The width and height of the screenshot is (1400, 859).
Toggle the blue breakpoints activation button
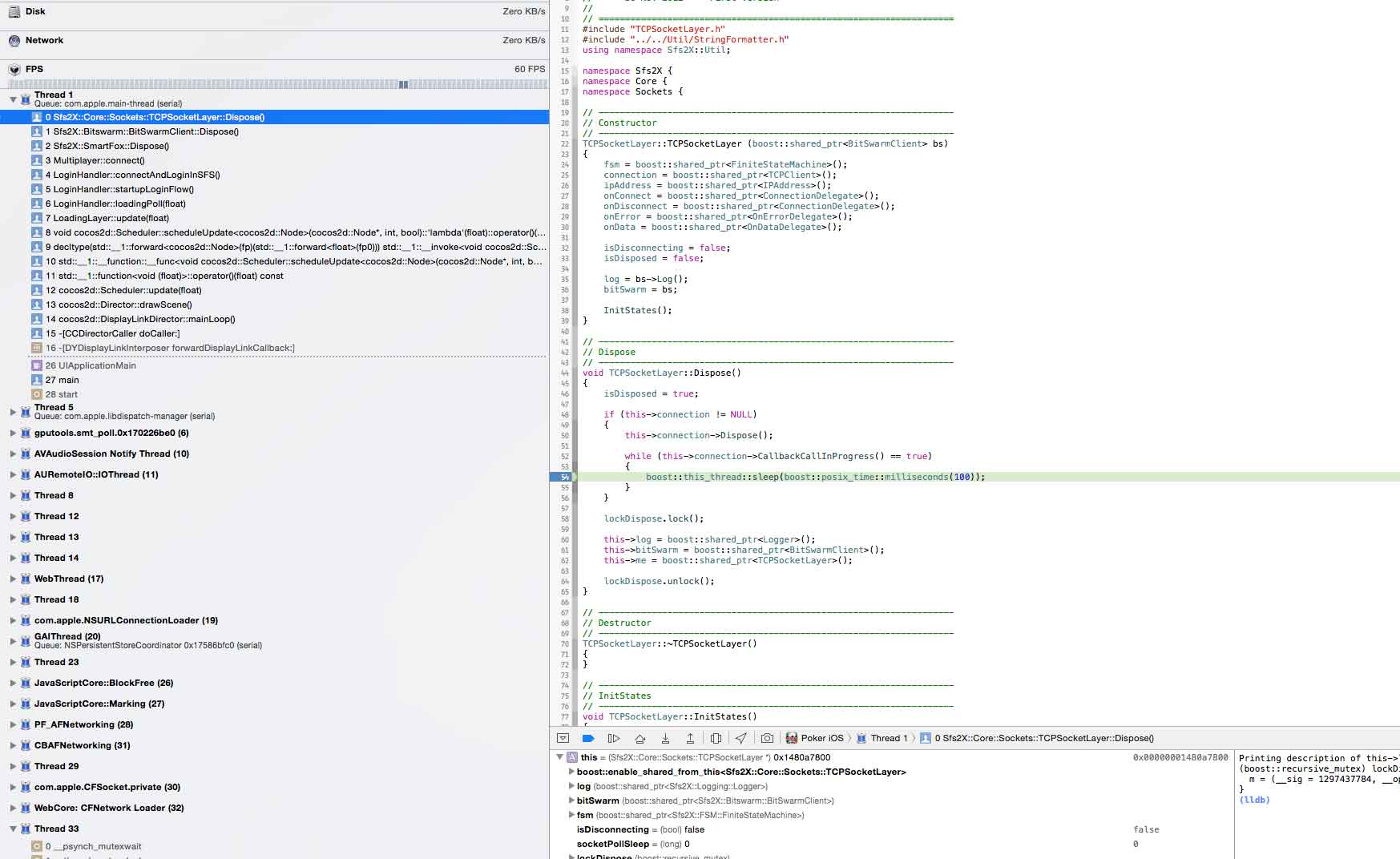point(588,738)
